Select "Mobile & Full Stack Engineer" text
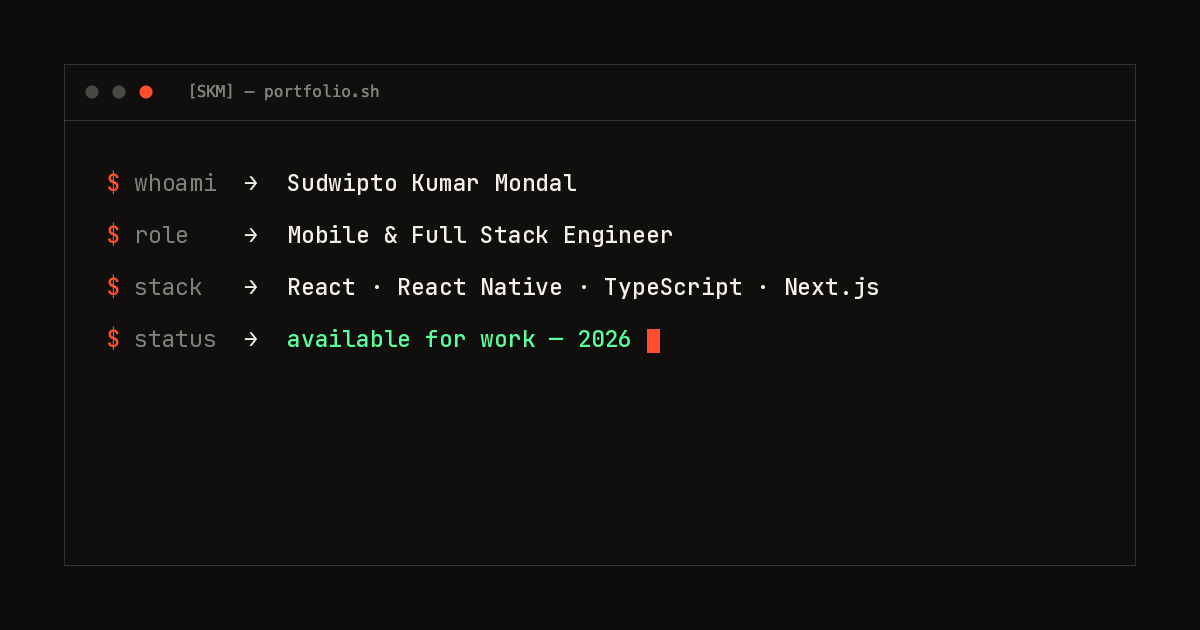 (x=480, y=235)
